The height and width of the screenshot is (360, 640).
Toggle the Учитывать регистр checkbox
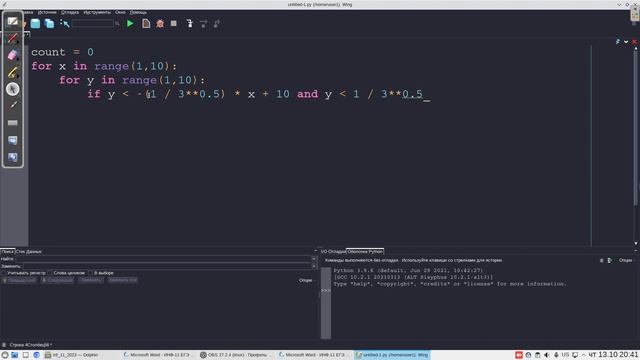coord(4,273)
